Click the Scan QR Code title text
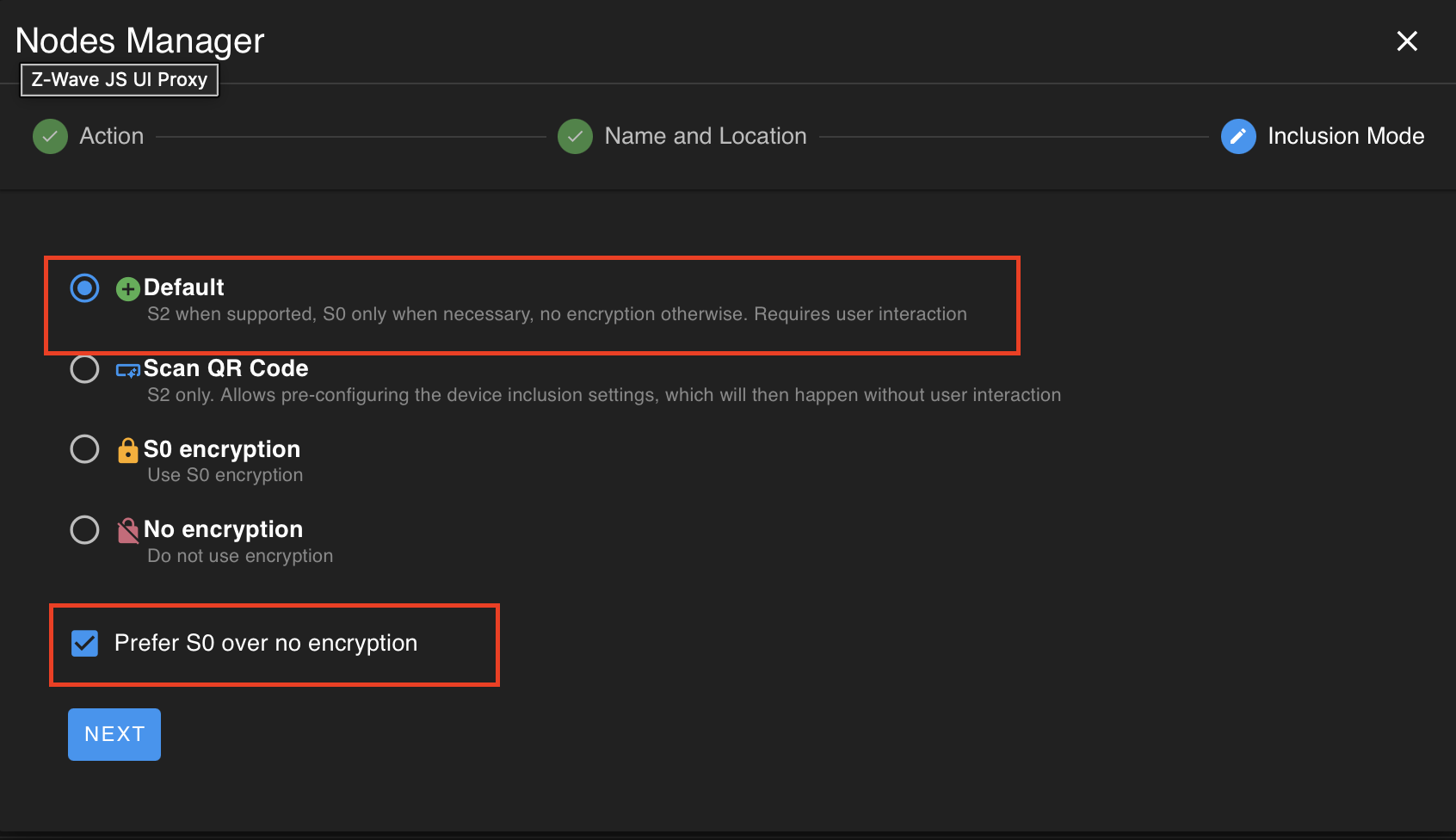The image size is (1456, 840). 225,368
